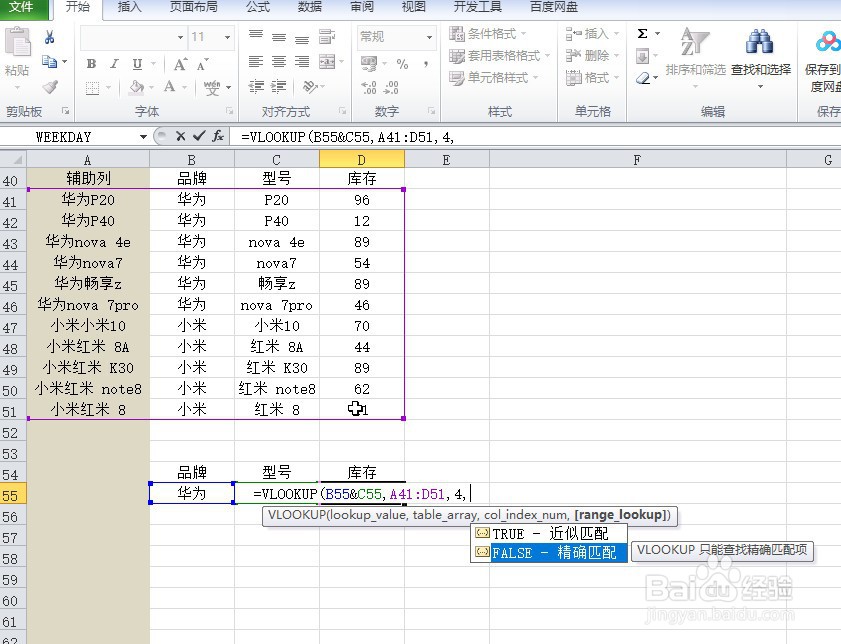This screenshot has height=644, width=841.
Task: Toggle Underline formatting
Action: 137,64
